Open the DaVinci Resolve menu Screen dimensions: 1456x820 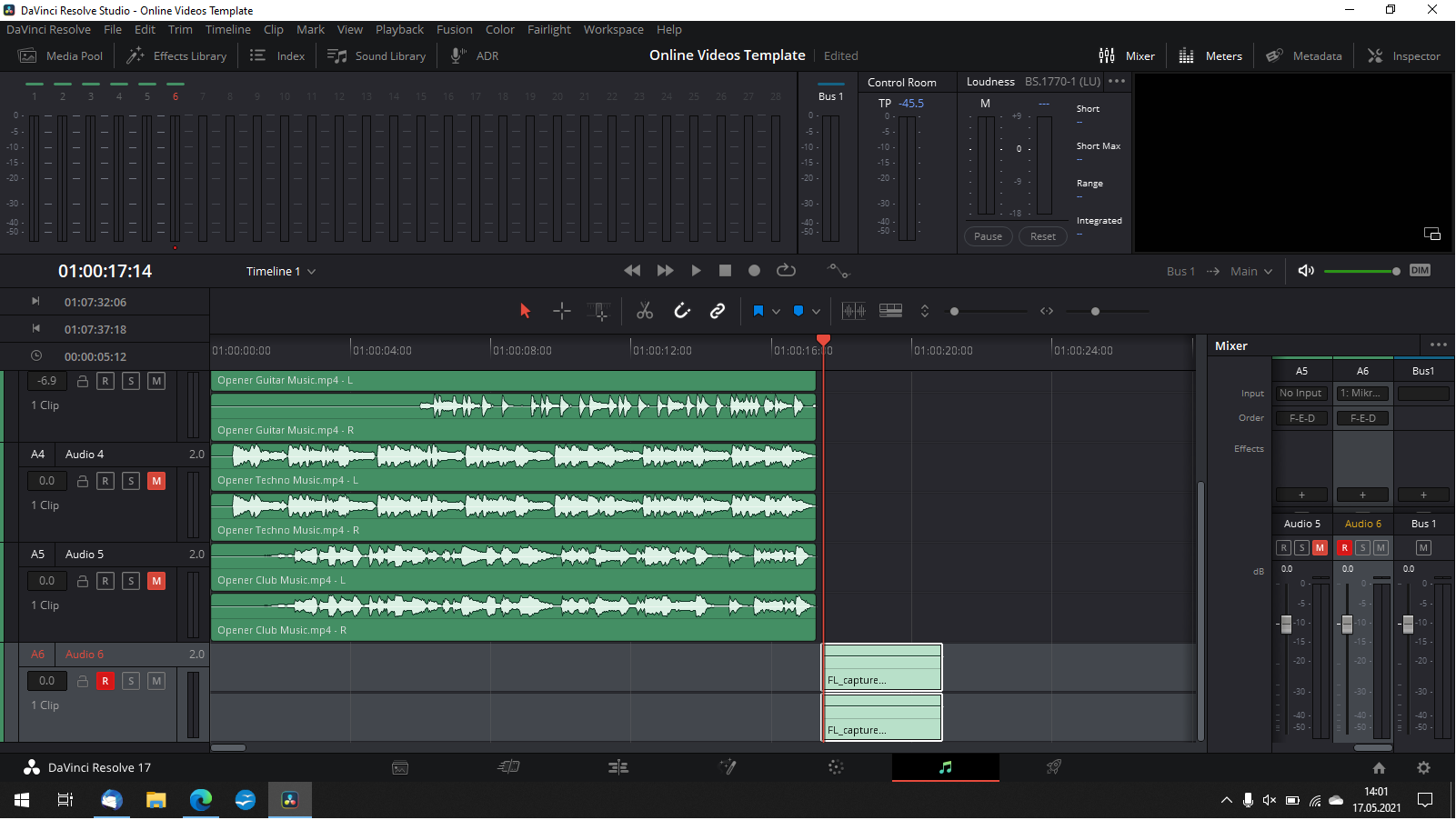click(x=48, y=30)
